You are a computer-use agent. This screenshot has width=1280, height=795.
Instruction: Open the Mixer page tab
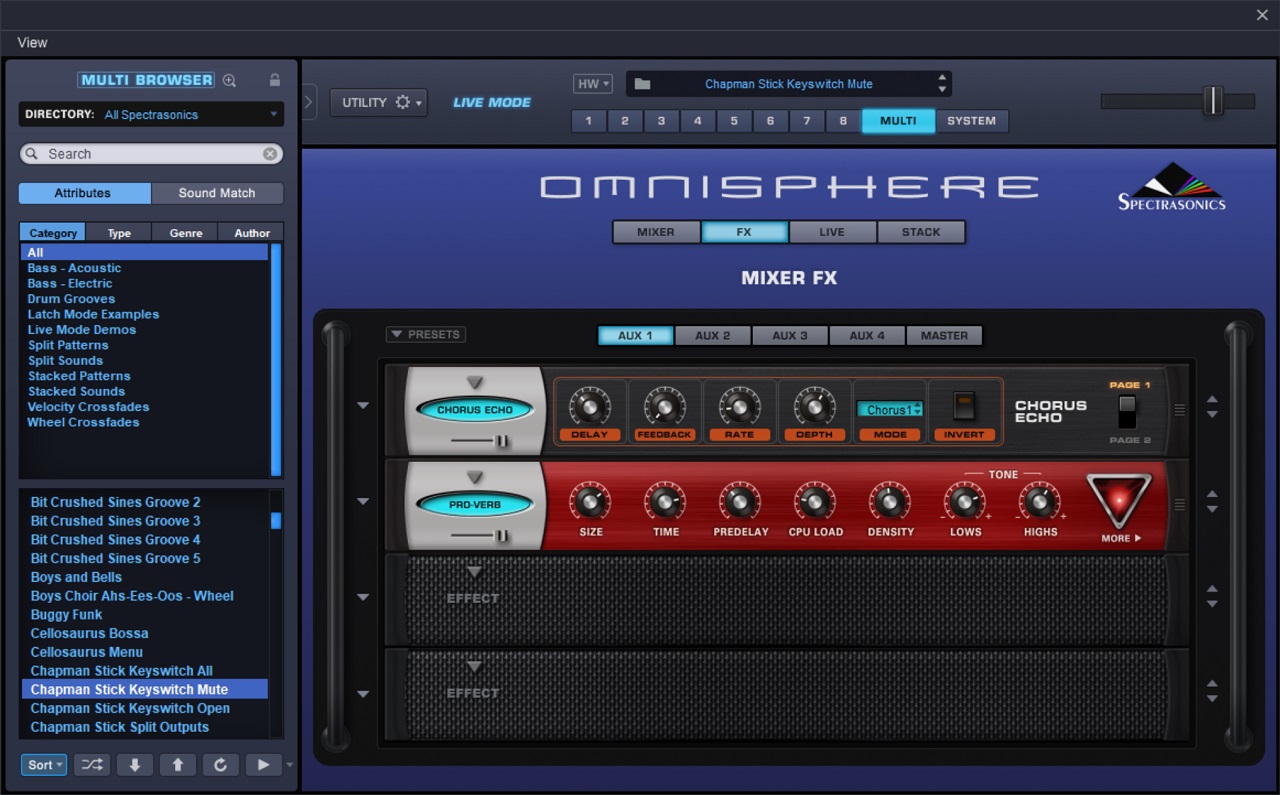pos(656,232)
